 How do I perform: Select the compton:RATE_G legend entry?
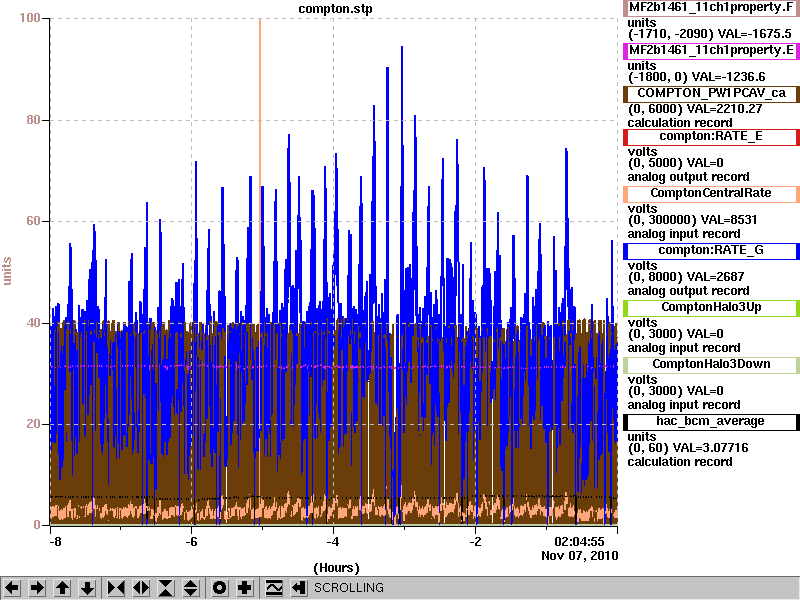point(711,251)
